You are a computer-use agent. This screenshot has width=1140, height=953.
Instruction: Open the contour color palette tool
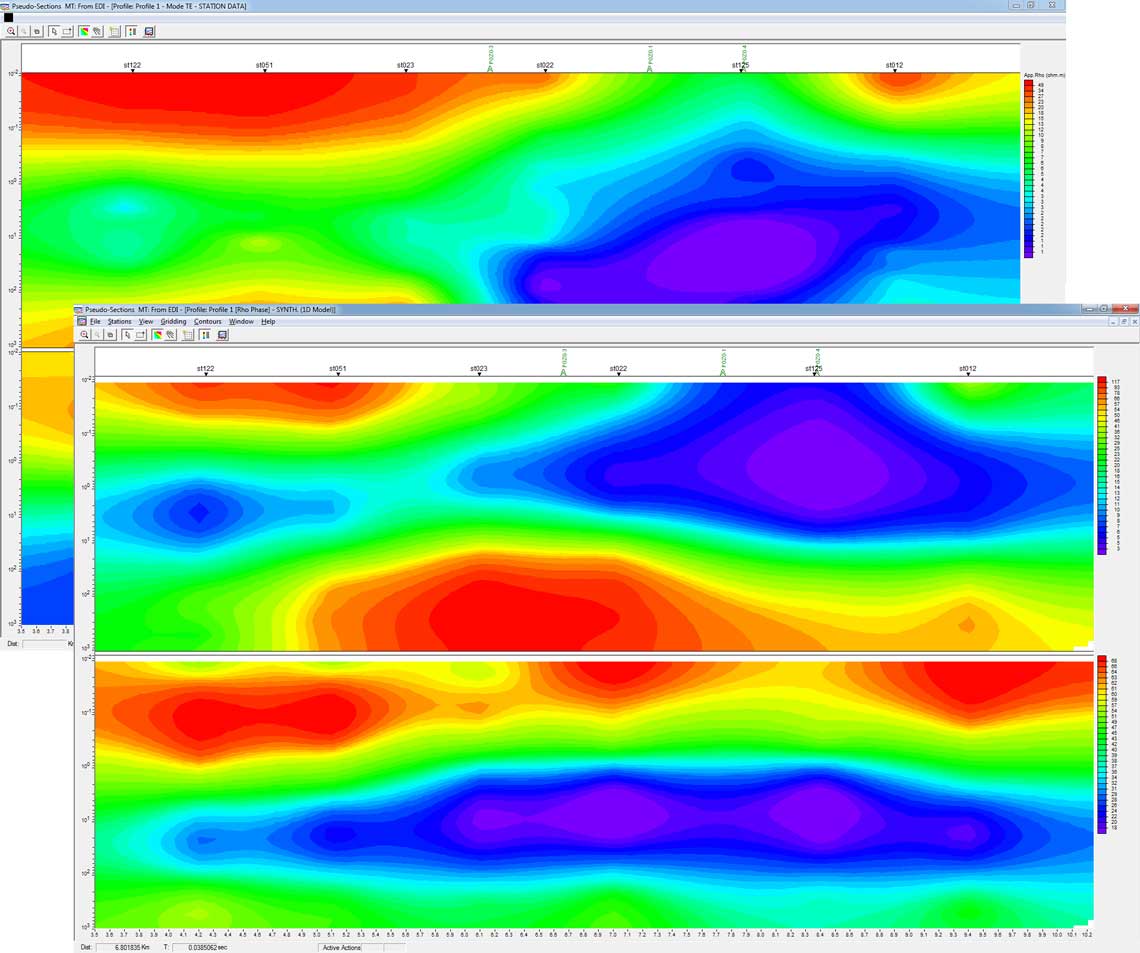pos(83,31)
